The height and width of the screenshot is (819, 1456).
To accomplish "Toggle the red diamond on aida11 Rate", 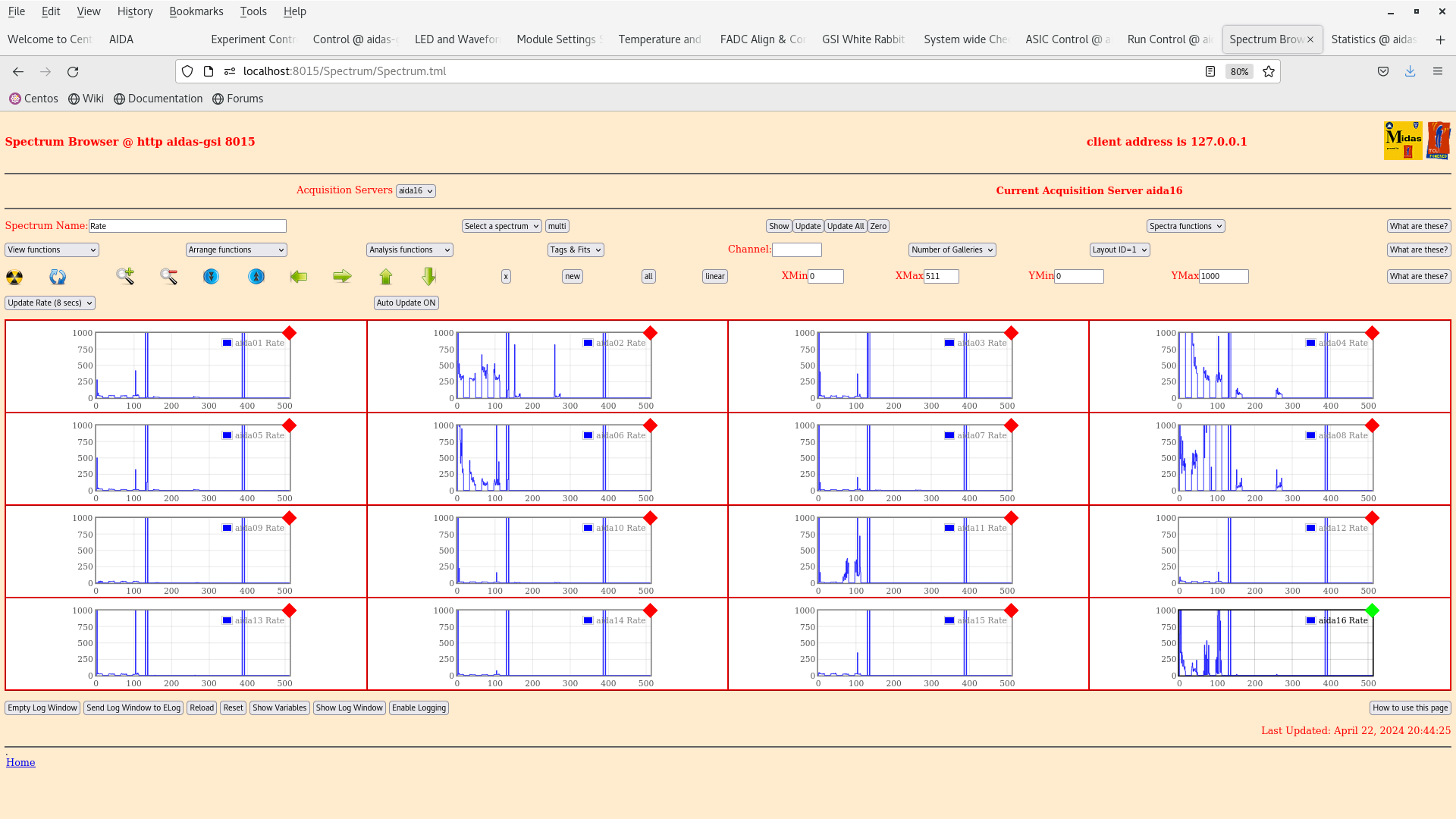I will point(1012,518).
